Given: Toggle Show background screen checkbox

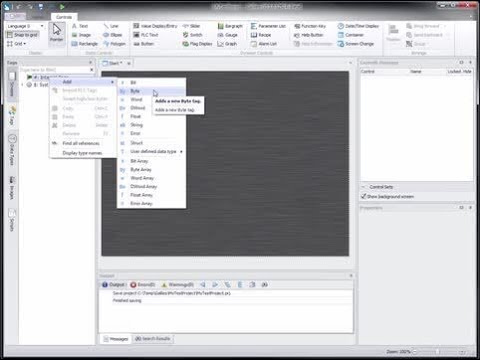Looking at the screenshot, I should pyautogui.click(x=364, y=196).
